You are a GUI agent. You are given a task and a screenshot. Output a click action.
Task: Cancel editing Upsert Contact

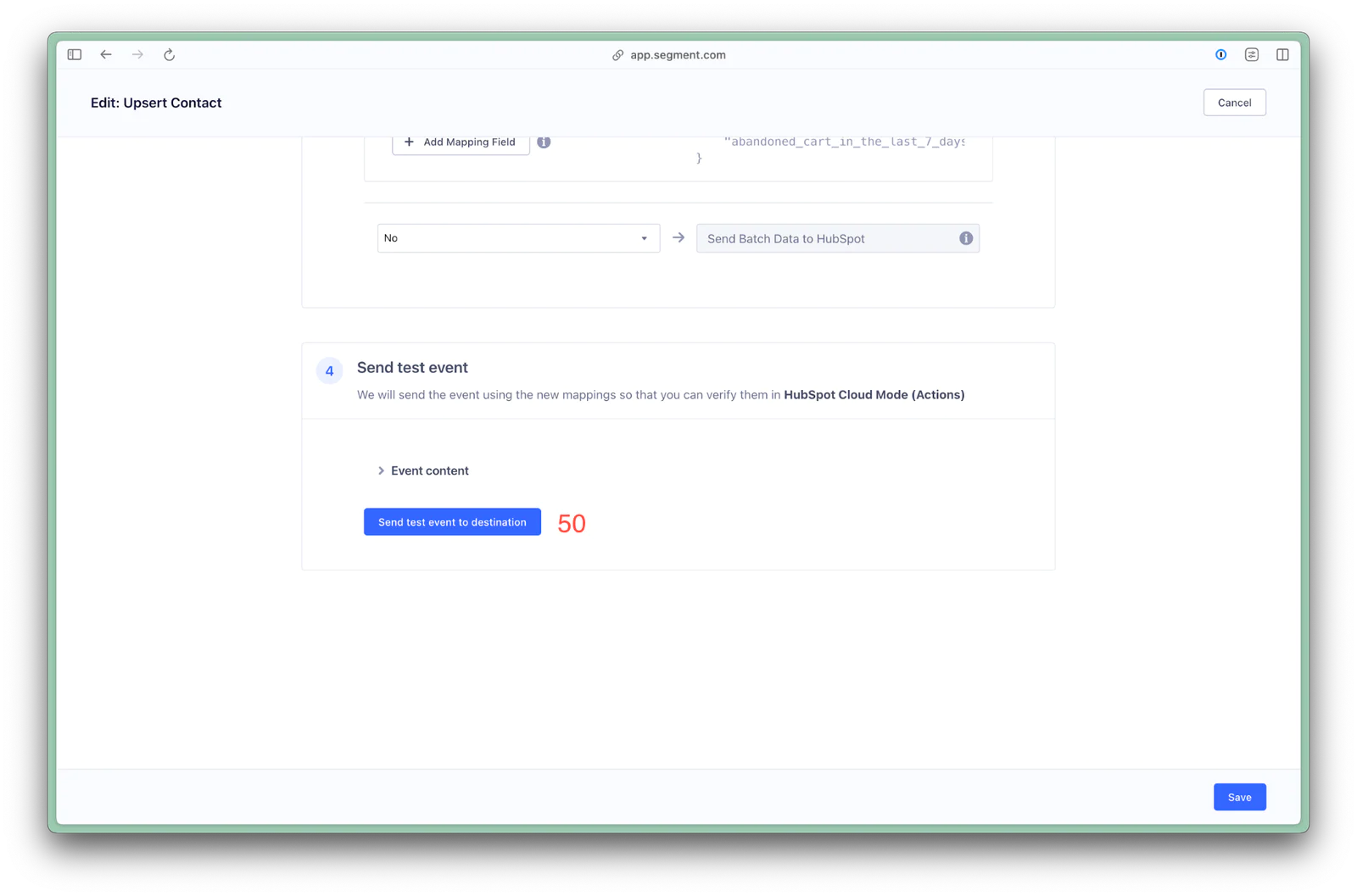pos(1234,103)
